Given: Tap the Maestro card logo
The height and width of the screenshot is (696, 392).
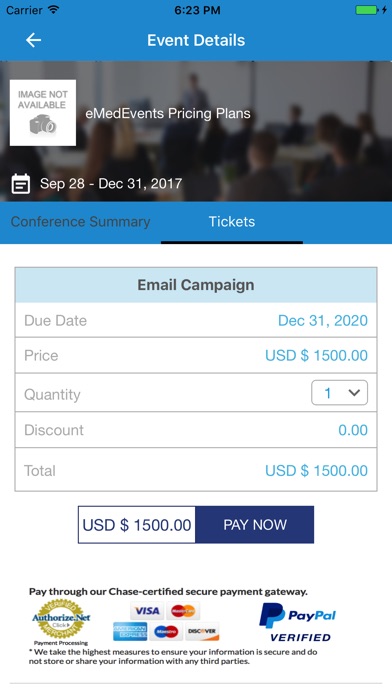Looking at the screenshot, I should coord(166,631).
